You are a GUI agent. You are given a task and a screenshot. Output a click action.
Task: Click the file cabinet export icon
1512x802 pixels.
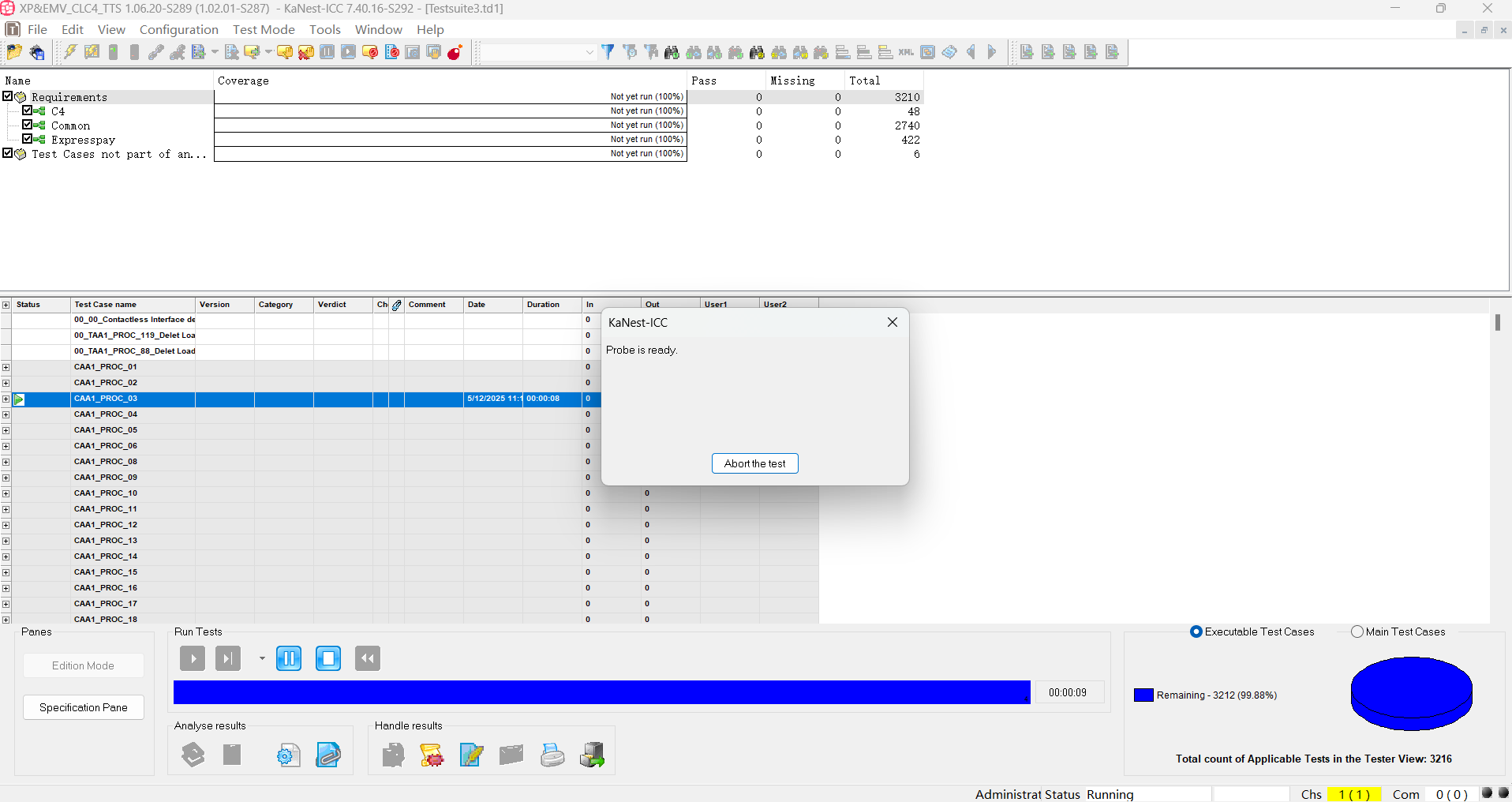[x=592, y=755]
